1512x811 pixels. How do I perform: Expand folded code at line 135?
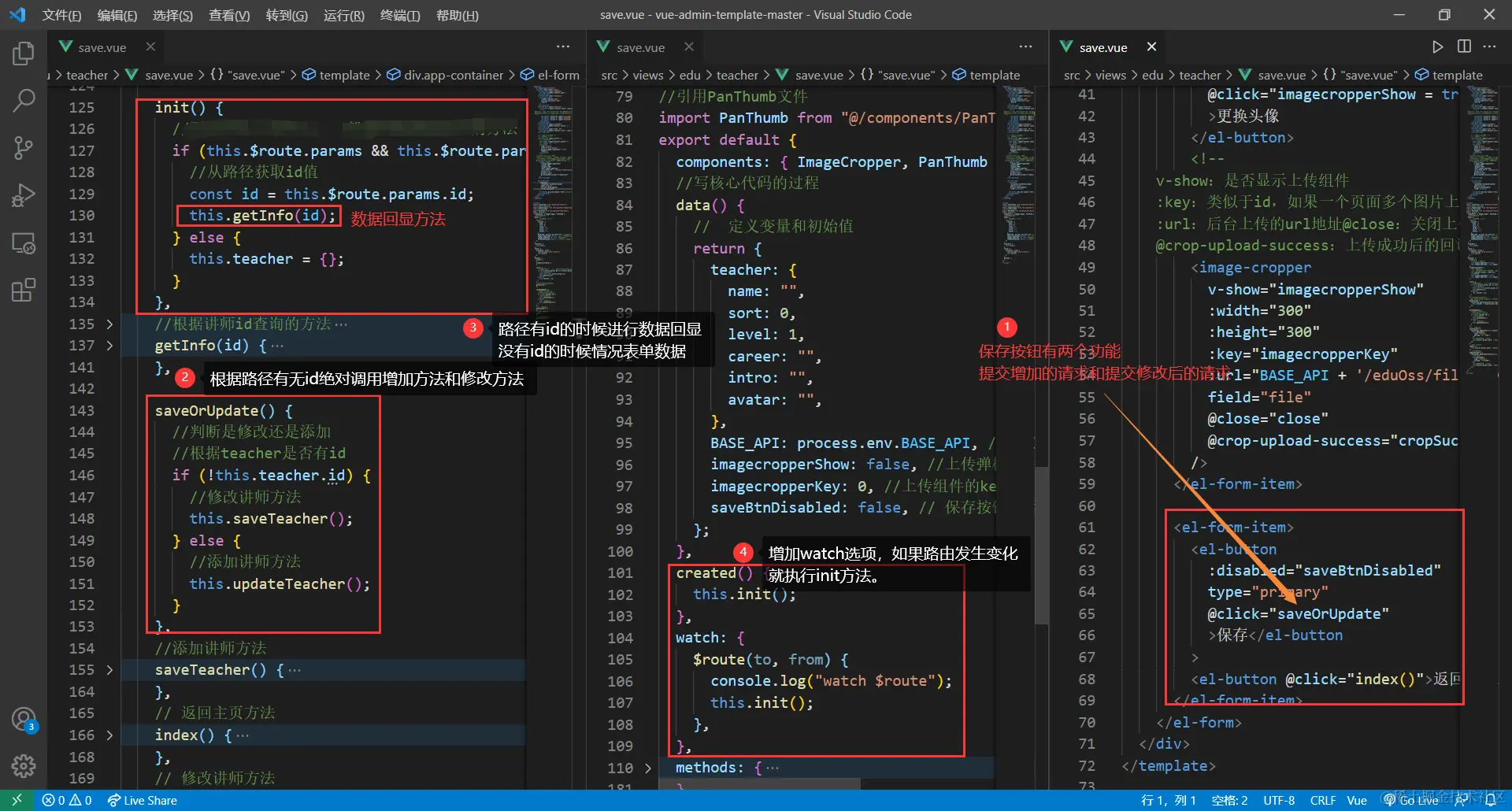pos(109,324)
